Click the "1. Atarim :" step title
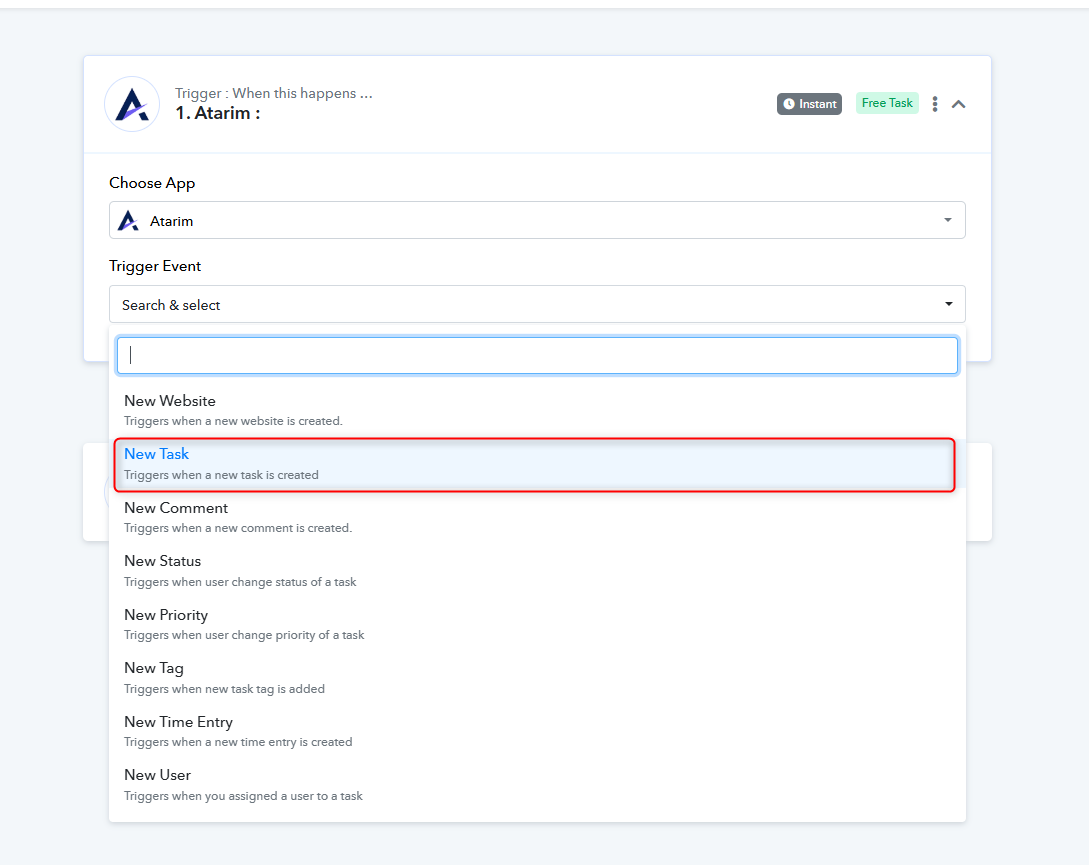1089x865 pixels. coord(217,113)
